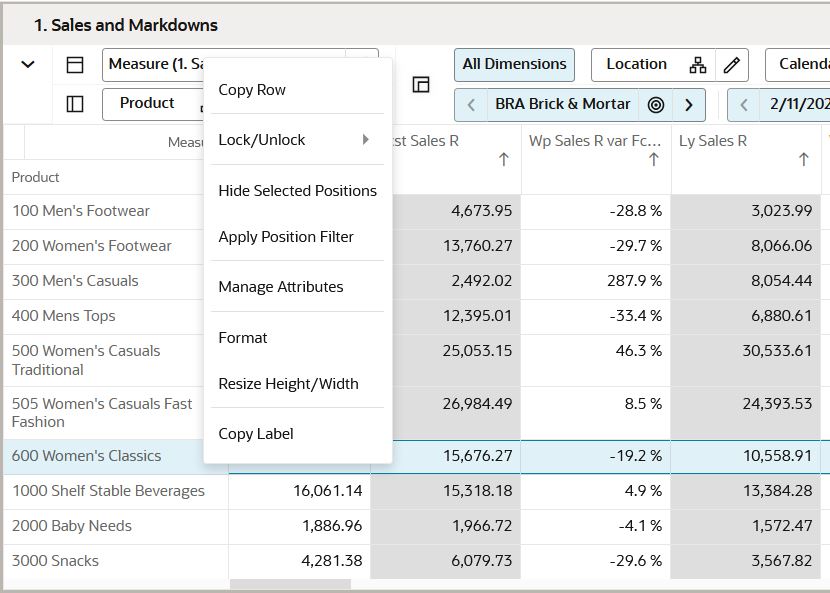Click the pencil edit icon
The height and width of the screenshot is (593, 830).
[x=732, y=65]
